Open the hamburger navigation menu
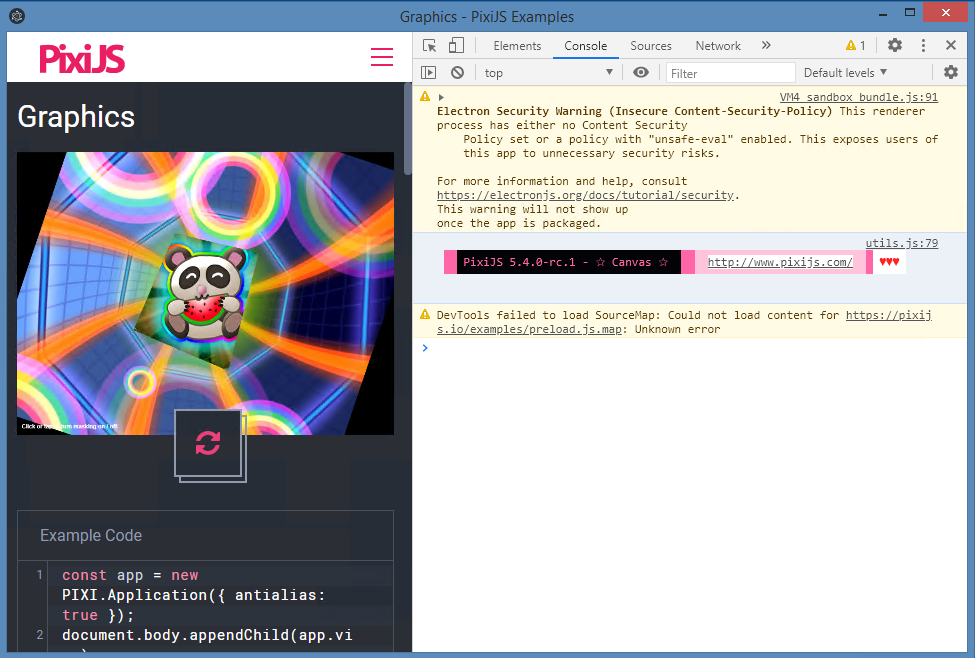Screen dimensions: 975x658 (x=381, y=57)
